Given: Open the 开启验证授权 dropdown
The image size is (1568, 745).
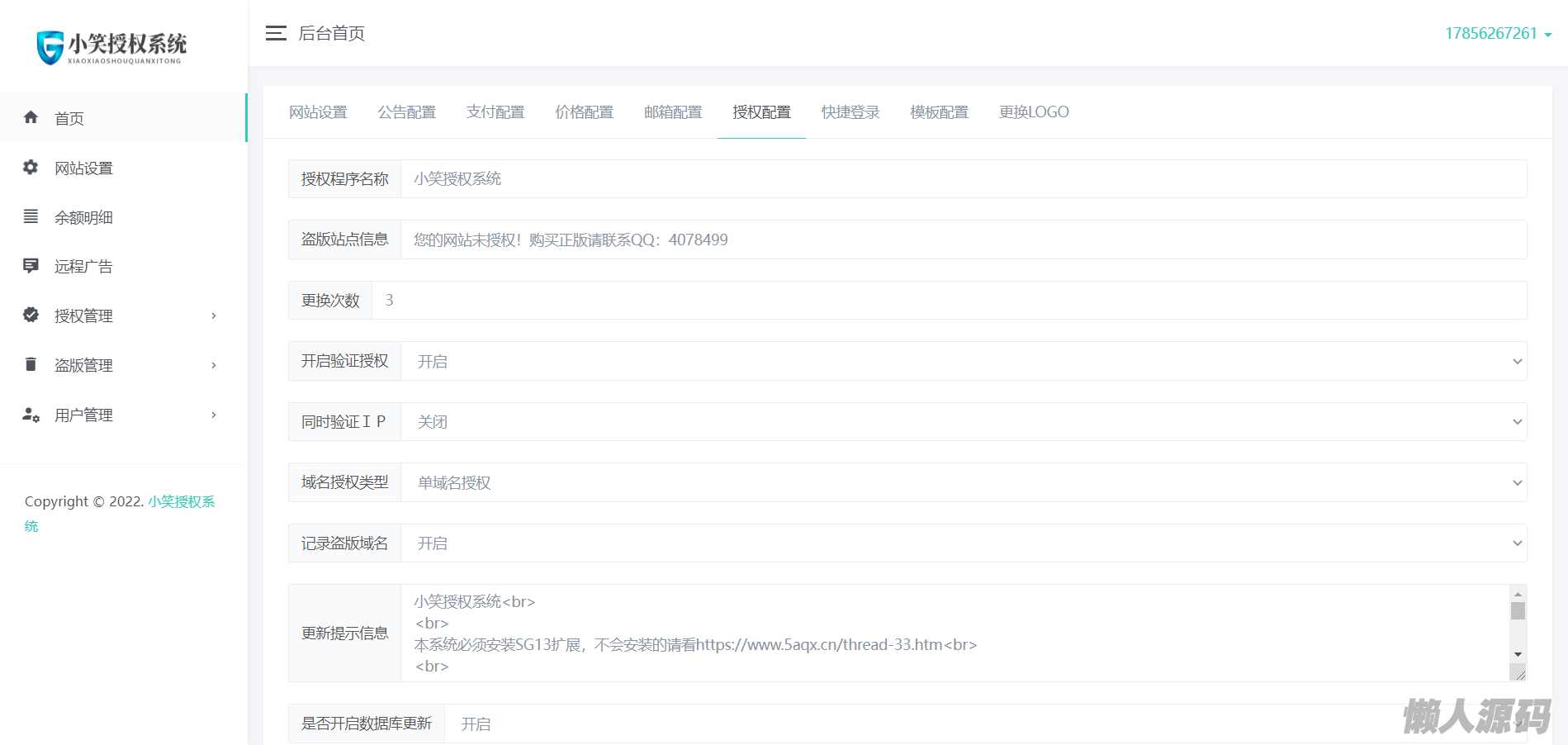Looking at the screenshot, I should (x=963, y=361).
